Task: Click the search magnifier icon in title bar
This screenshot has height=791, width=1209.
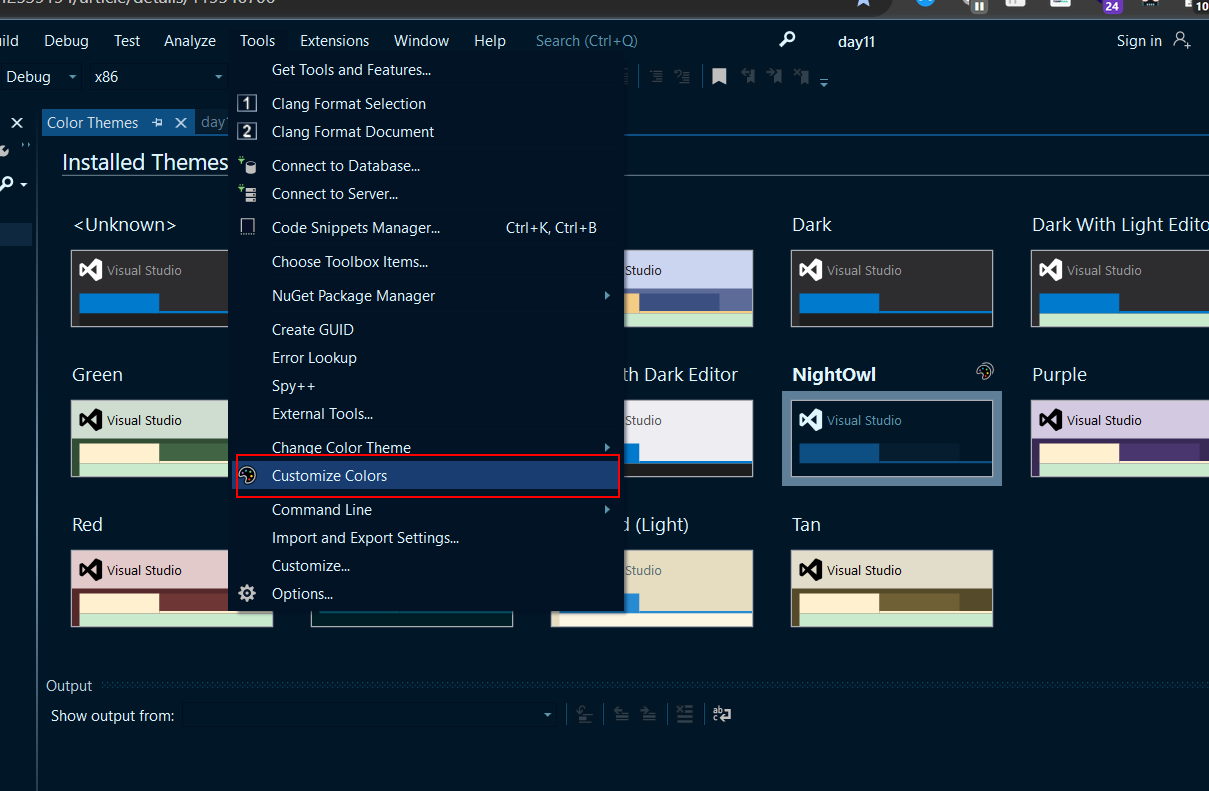Action: click(788, 40)
